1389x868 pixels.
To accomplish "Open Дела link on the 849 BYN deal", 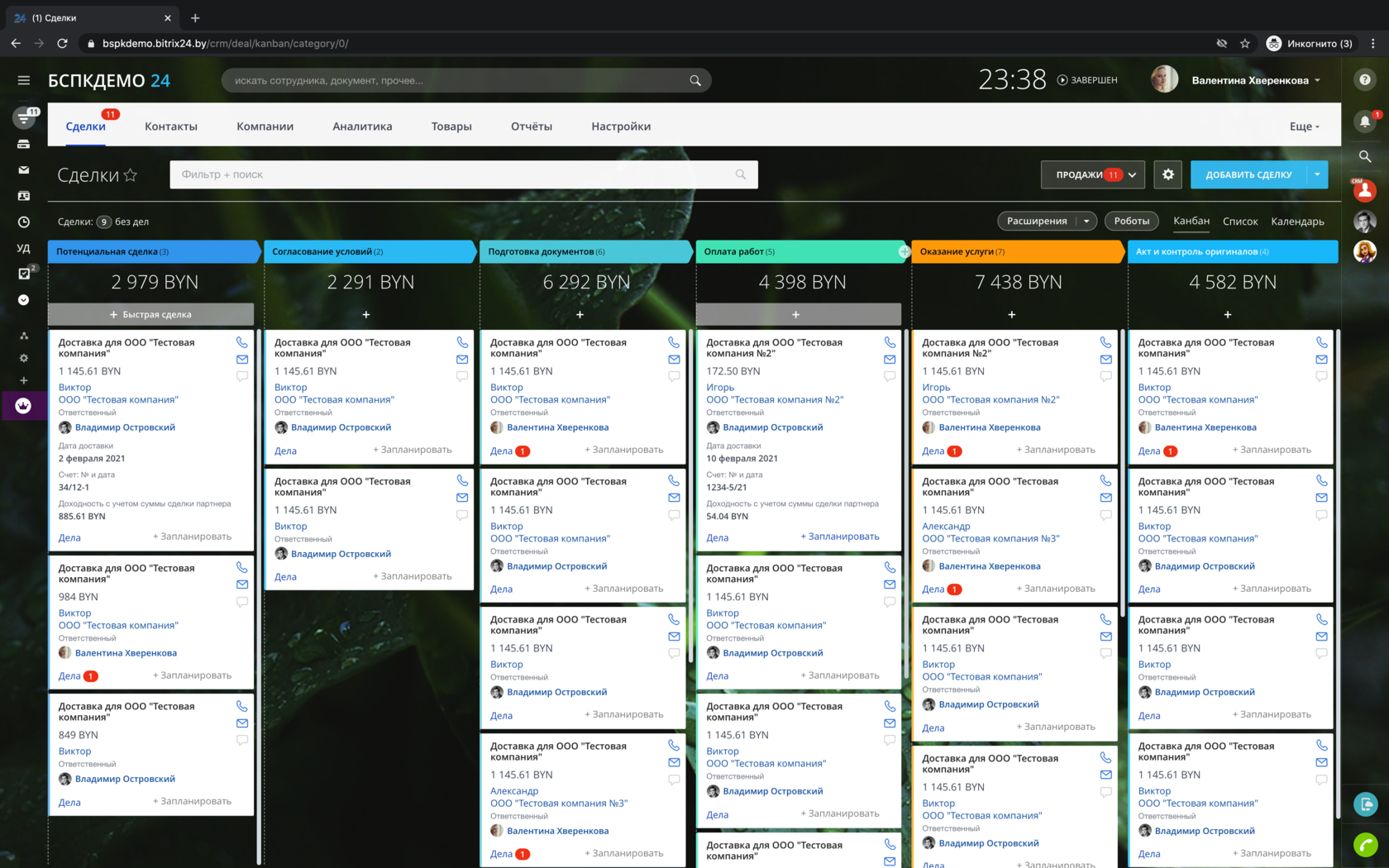I will 69,802.
